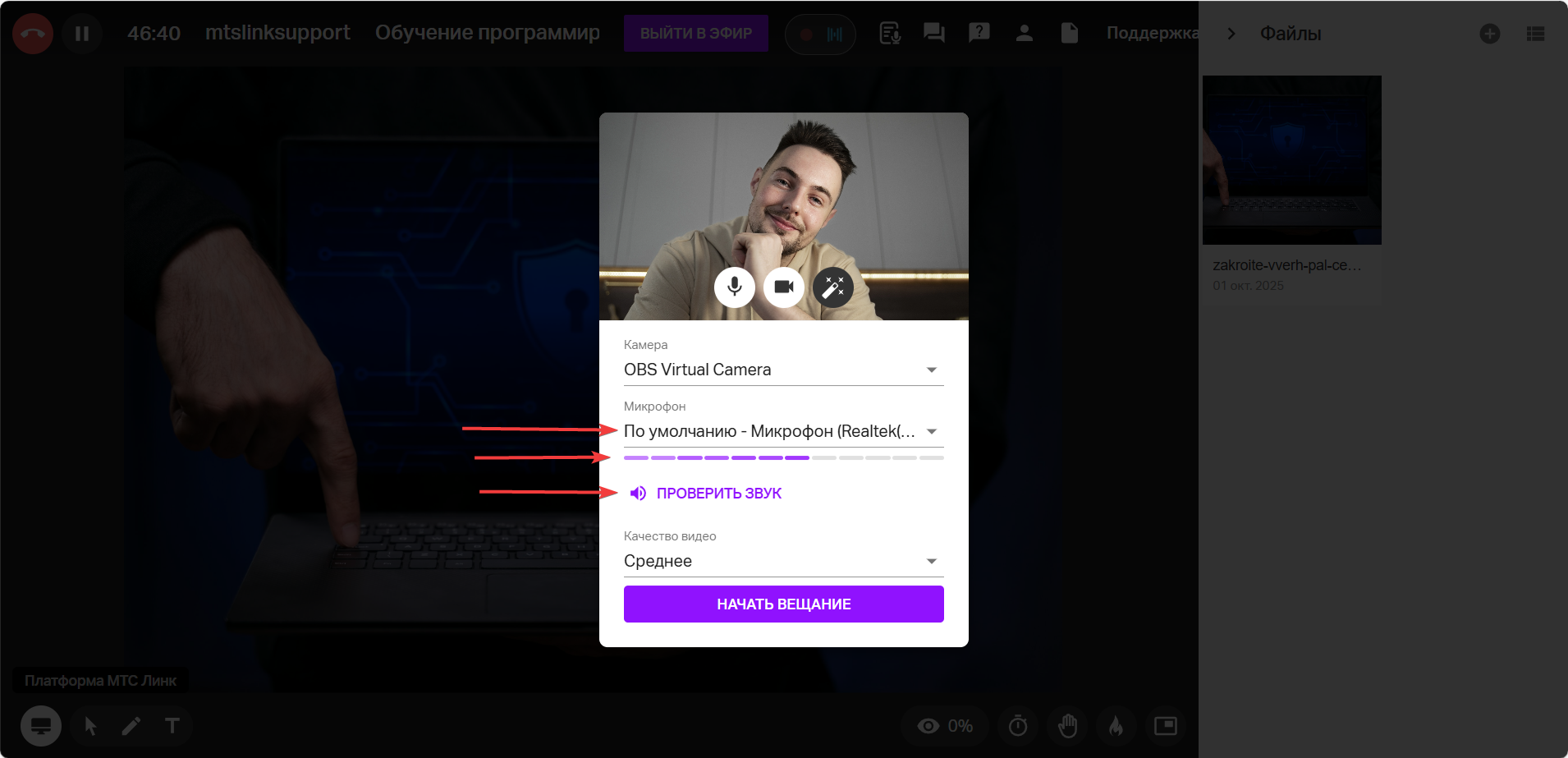This screenshot has height=758, width=1568.
Task: Toggle the microphone button on the camera preview
Action: (735, 287)
